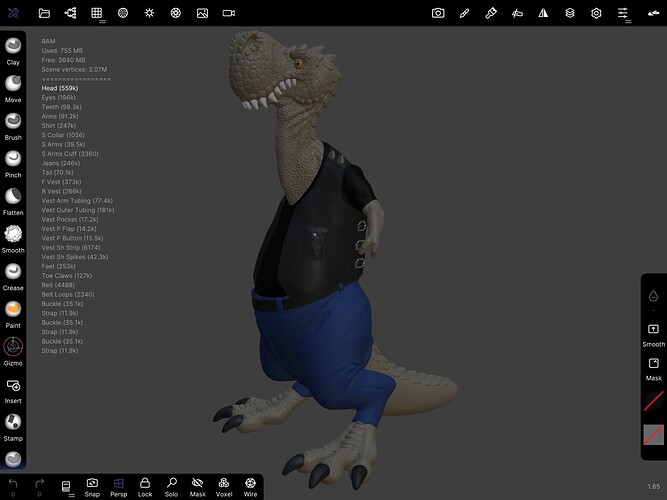
Task: Select Shirt (247k) in object list
Action: coord(59,126)
